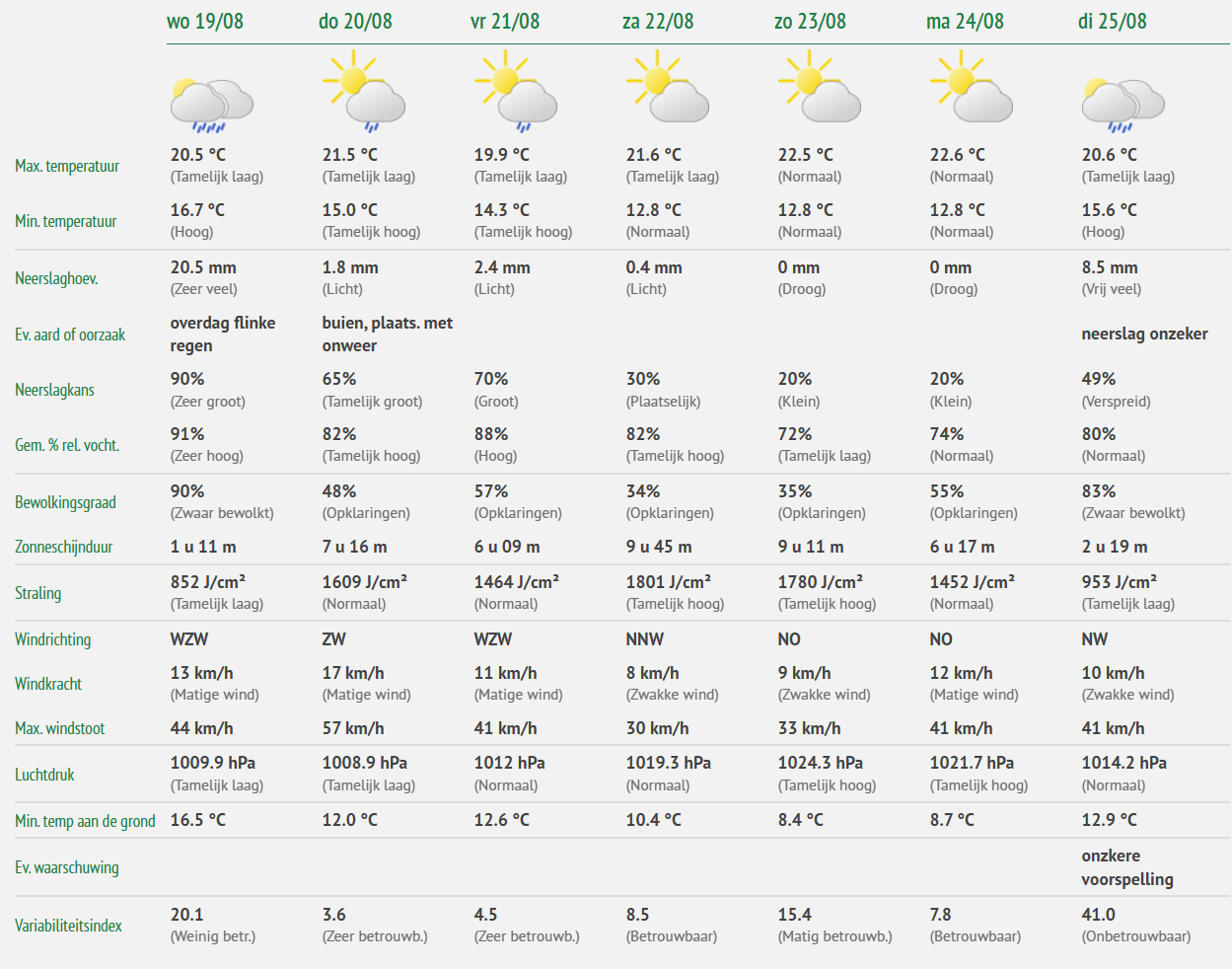Click the Bewolkingsgraad row label
This screenshot has height=969, width=1232.
(65, 502)
